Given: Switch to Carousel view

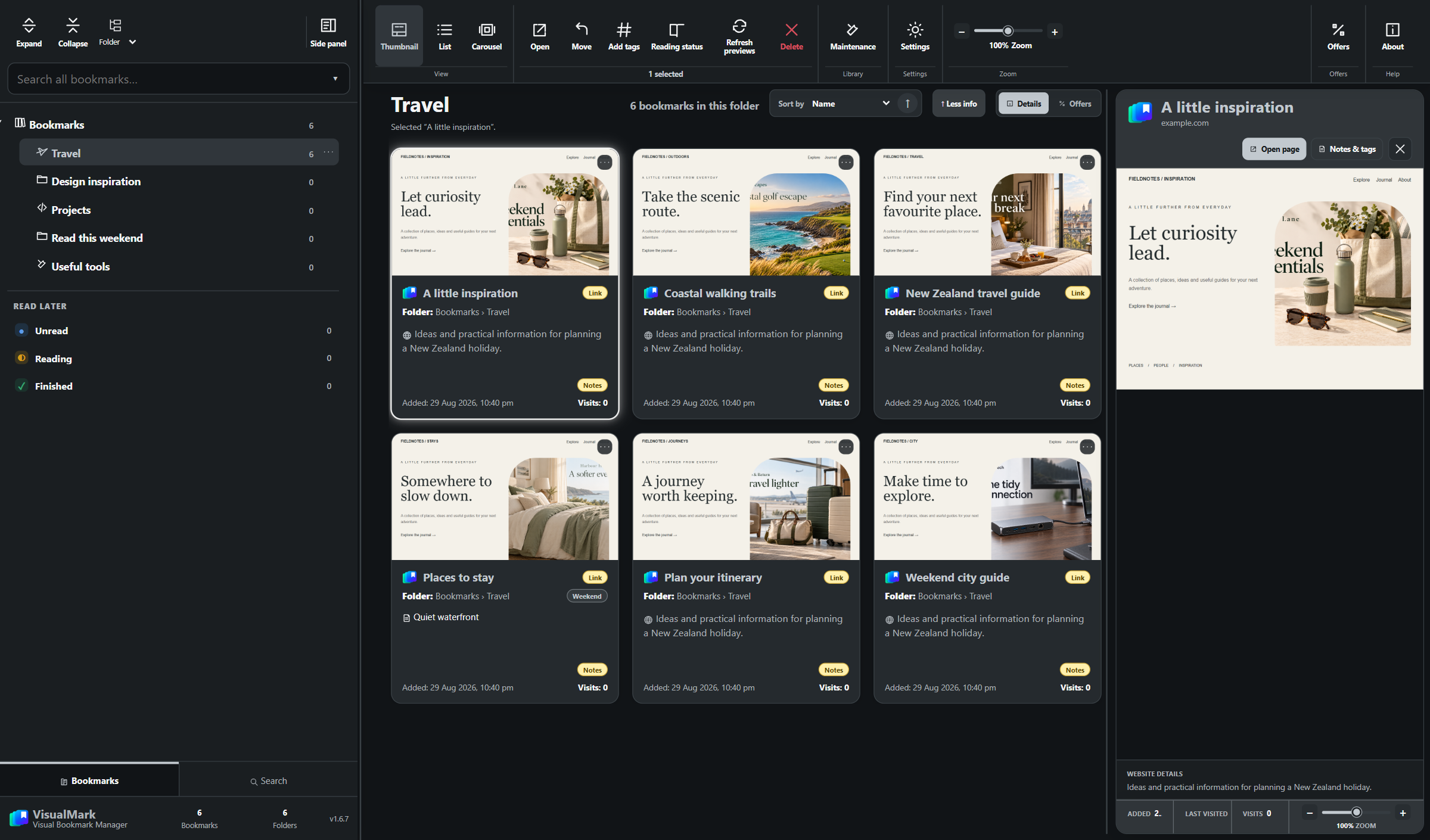Looking at the screenshot, I should [x=487, y=36].
